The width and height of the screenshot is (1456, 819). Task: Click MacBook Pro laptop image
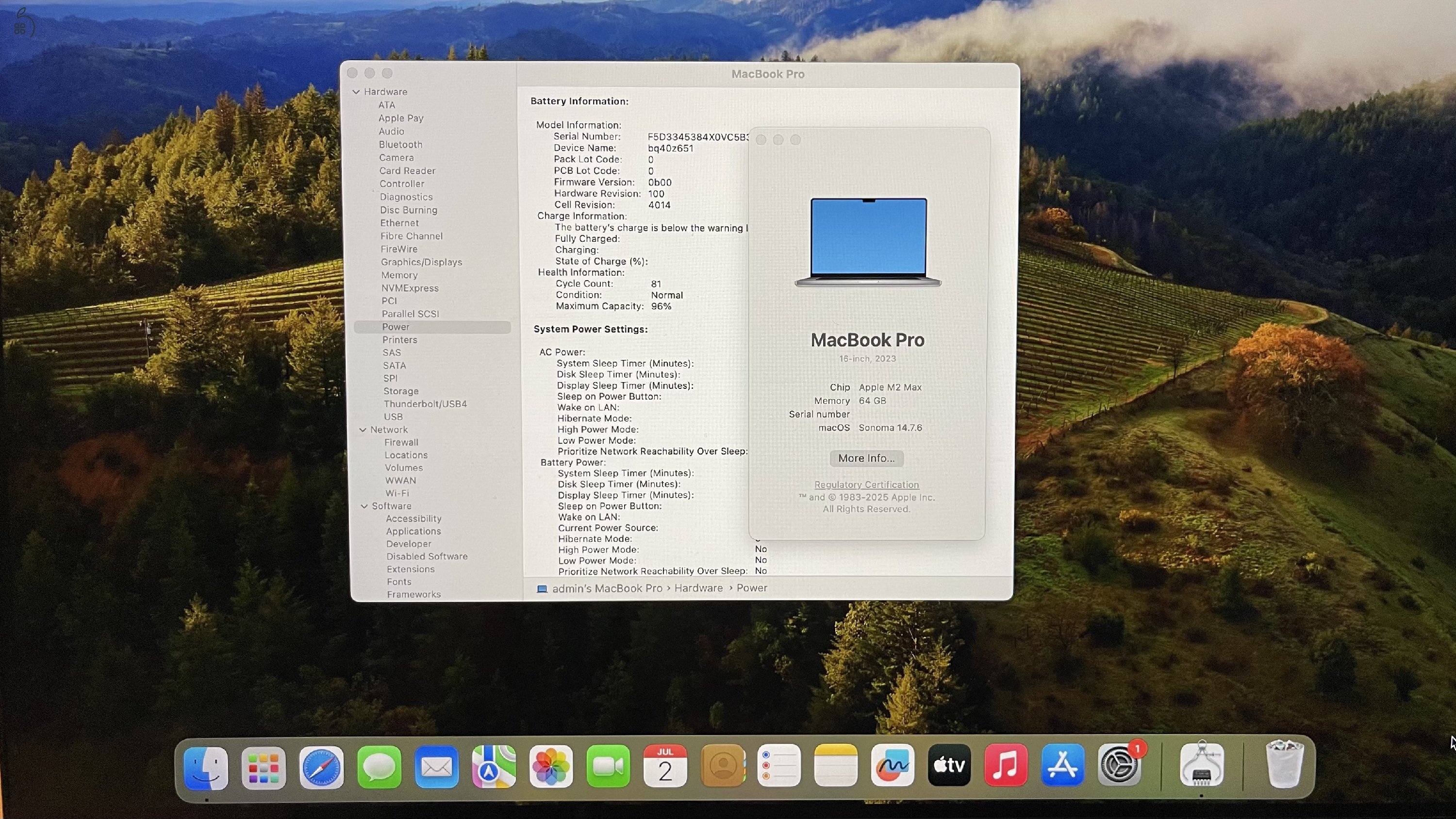[868, 242]
